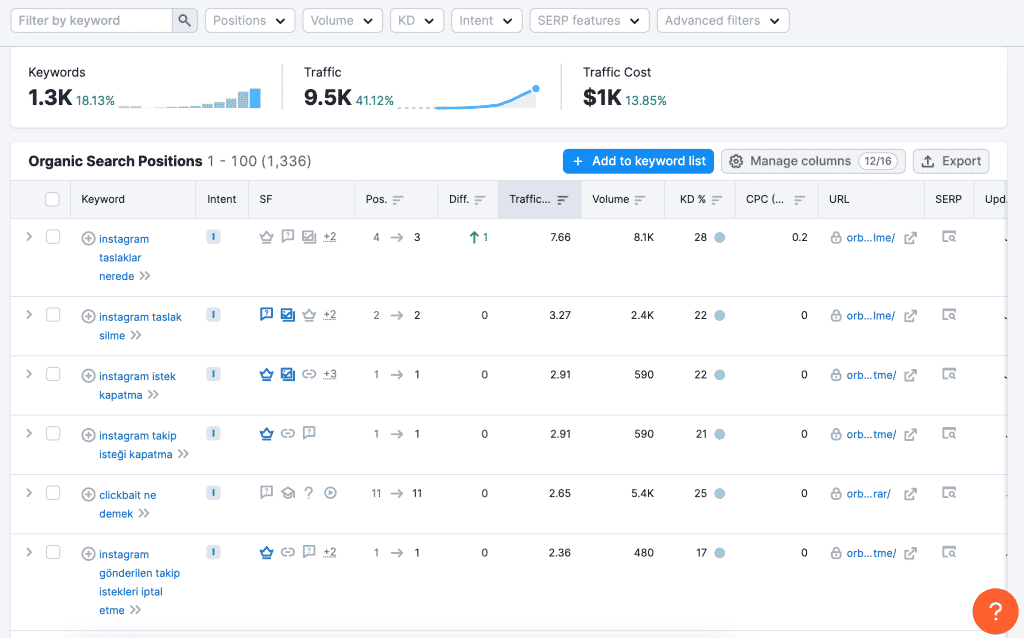Click the Filter by keyword input field
The height and width of the screenshot is (638, 1024).
[92, 20]
